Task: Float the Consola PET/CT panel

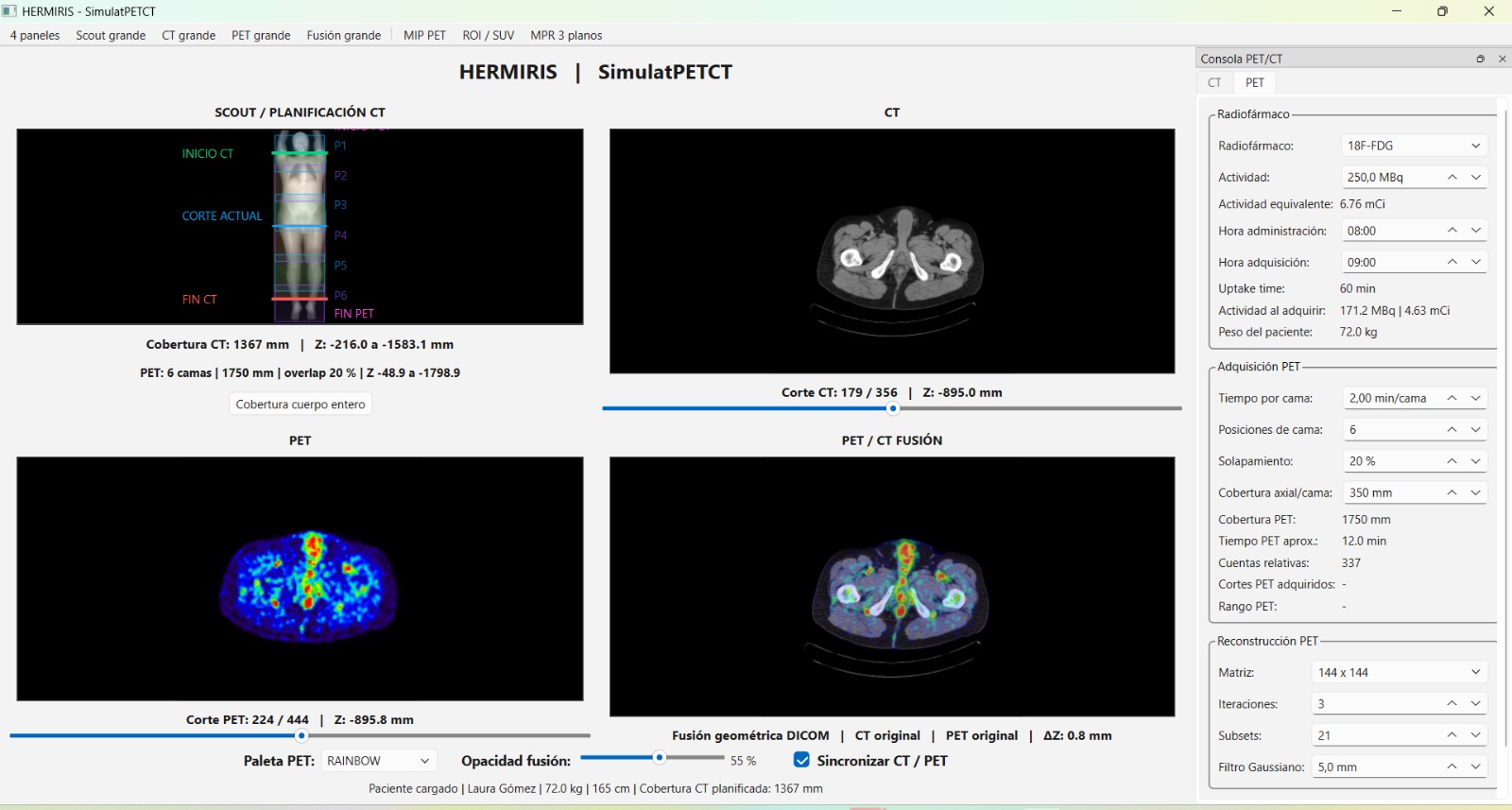Action: 1480,59
